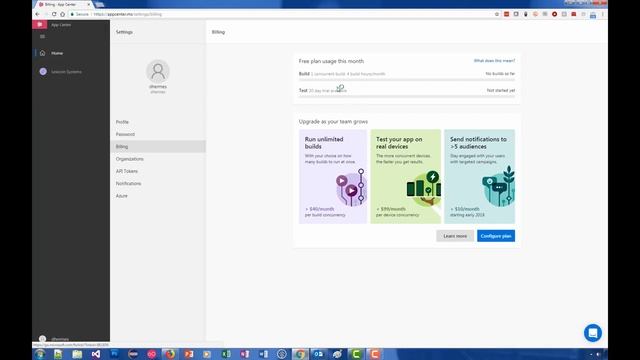Click the browser home icon

pos(62,14)
